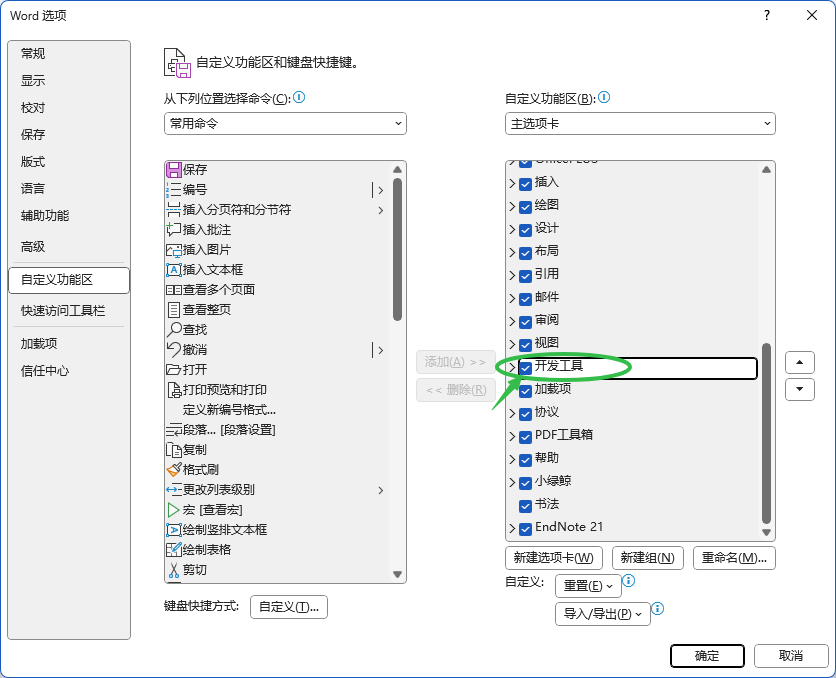Image resolution: width=836 pixels, height=678 pixels.
Task: Click the move up arrow button
Action: (800, 363)
